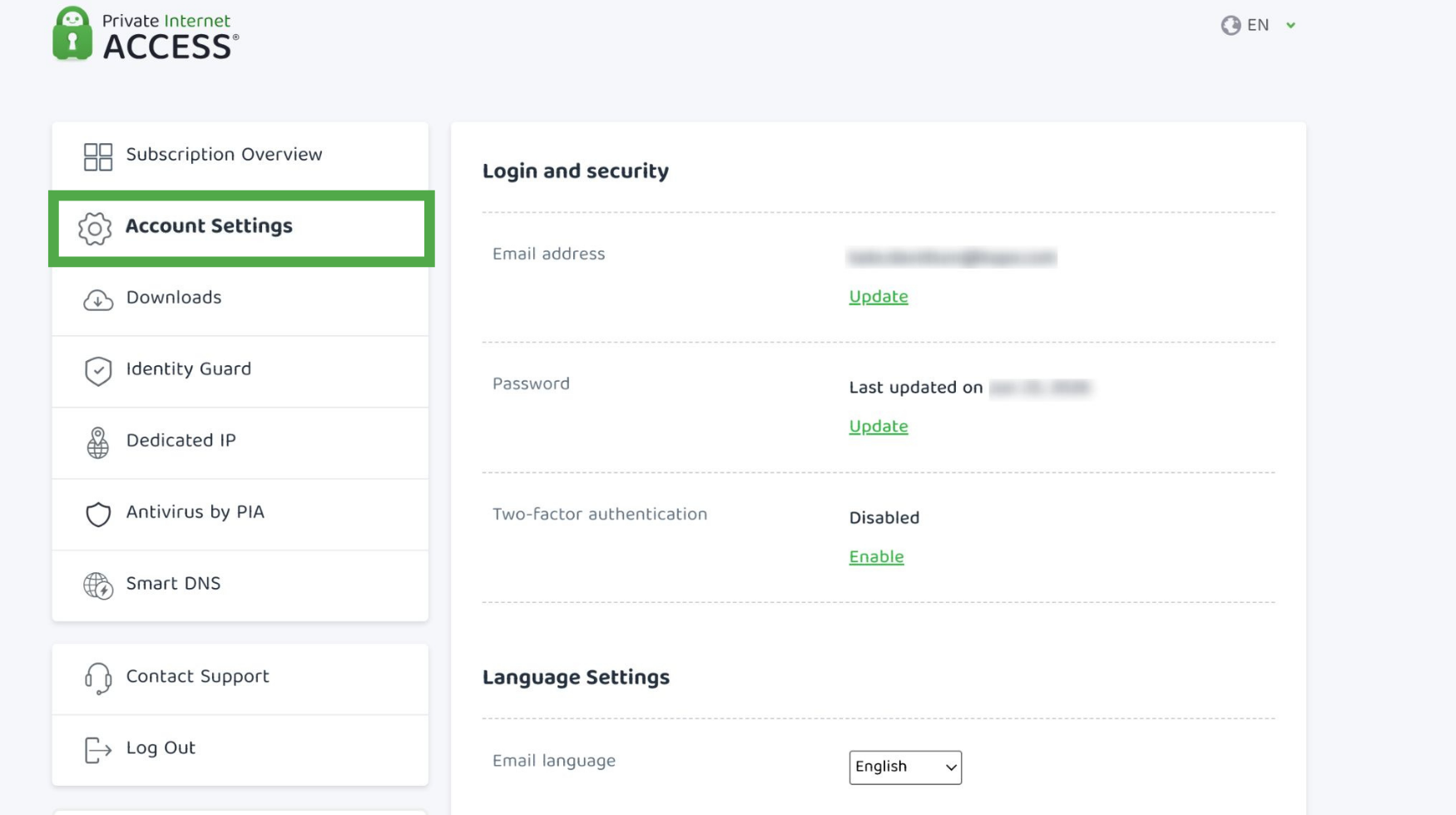Image resolution: width=1456 pixels, height=815 pixels.
Task: Click Update under Email address
Action: pyautogui.click(x=878, y=297)
